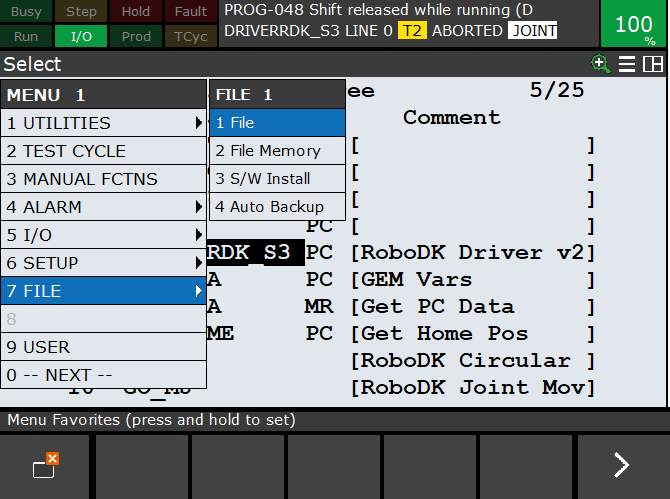The height and width of the screenshot is (499, 670).
Task: Select File Memory from FILE submenu
Action: point(277,151)
